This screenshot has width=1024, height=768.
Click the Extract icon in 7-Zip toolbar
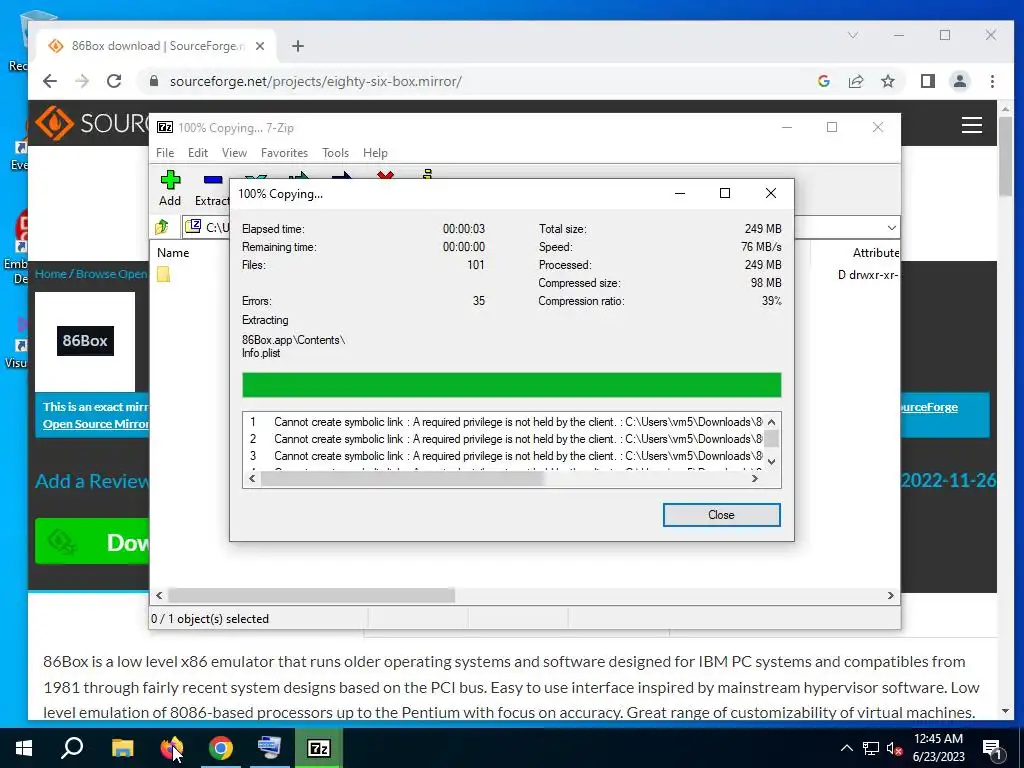pyautogui.click(x=213, y=181)
